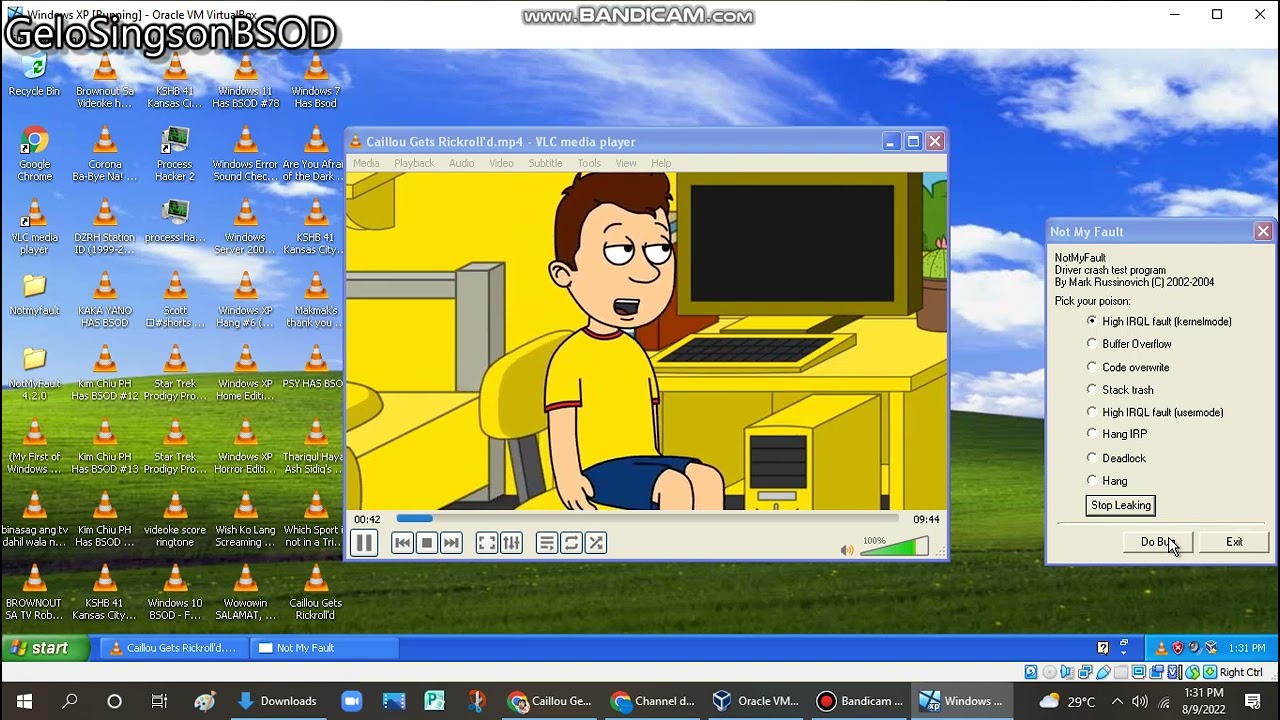Select the Stack trash option

(1120, 390)
